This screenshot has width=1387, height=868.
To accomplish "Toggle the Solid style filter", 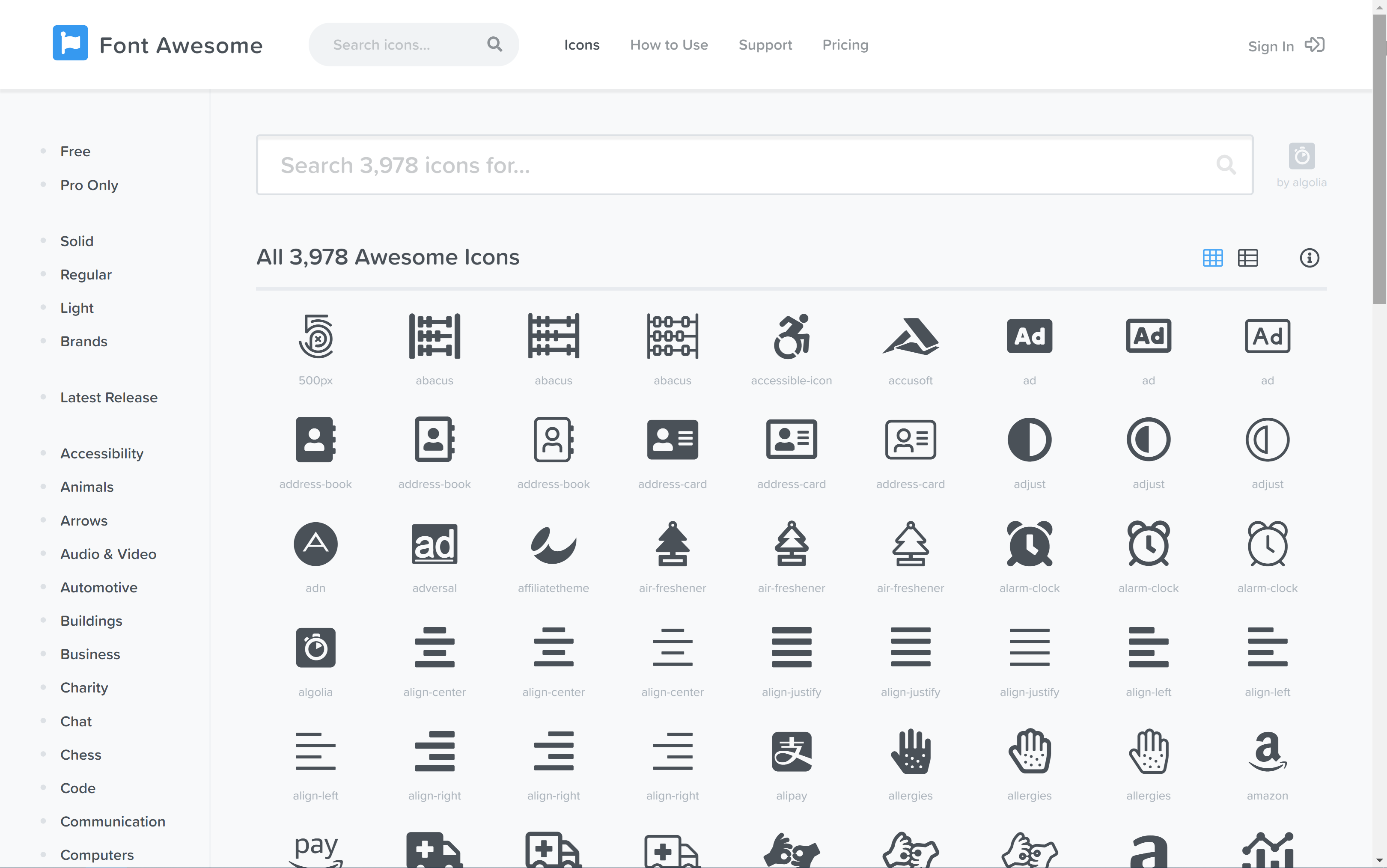I will [x=77, y=240].
